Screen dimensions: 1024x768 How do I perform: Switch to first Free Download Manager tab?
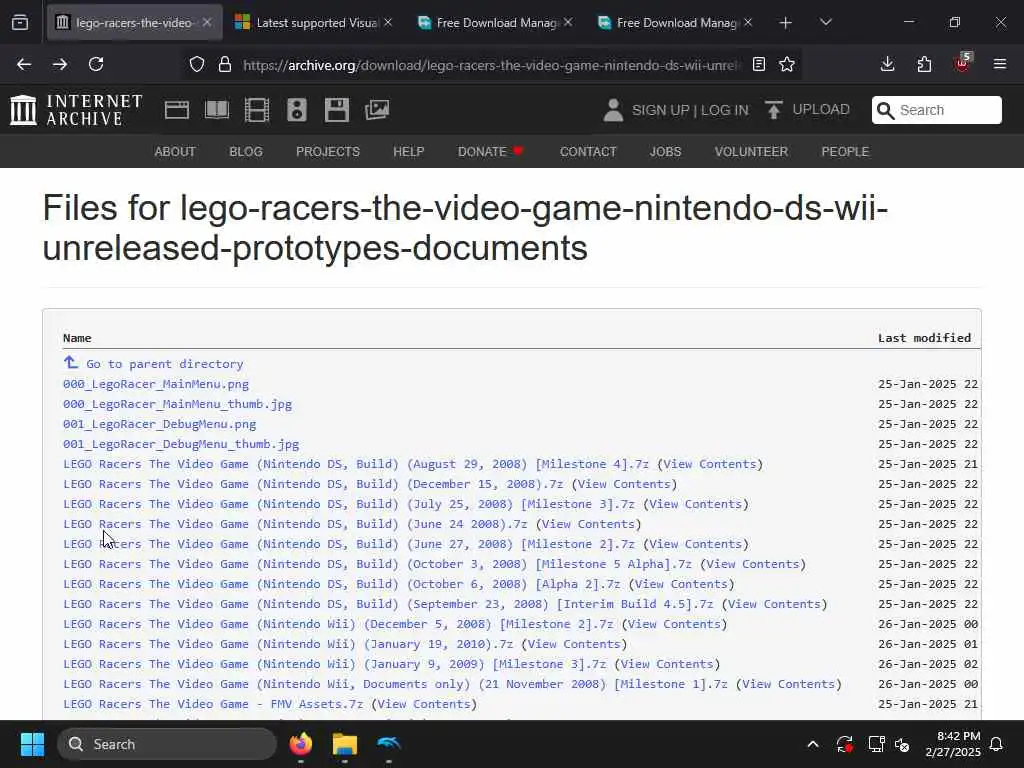pyautogui.click(x=494, y=23)
